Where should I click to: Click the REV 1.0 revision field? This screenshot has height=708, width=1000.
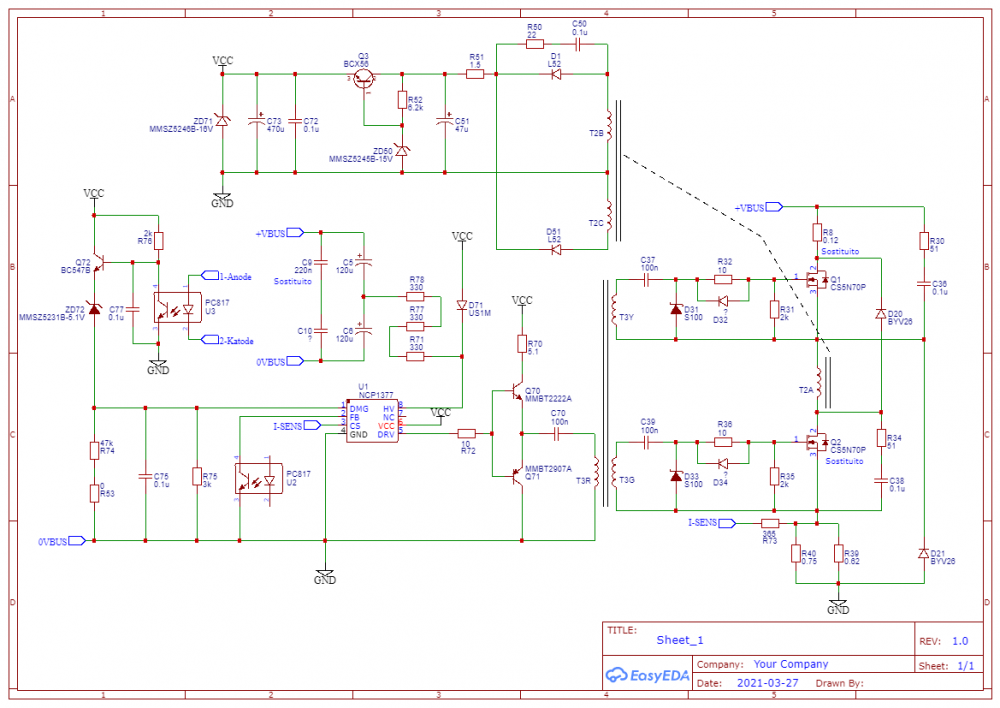coord(959,640)
